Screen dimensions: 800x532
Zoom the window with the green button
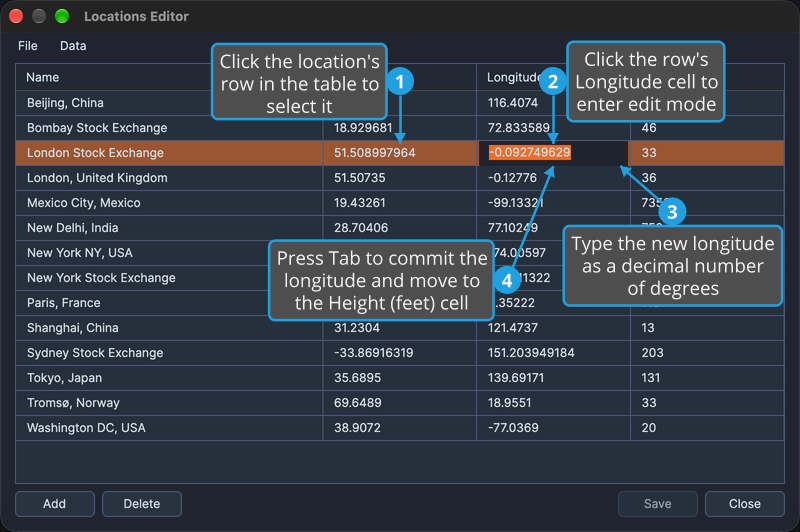coord(62,16)
